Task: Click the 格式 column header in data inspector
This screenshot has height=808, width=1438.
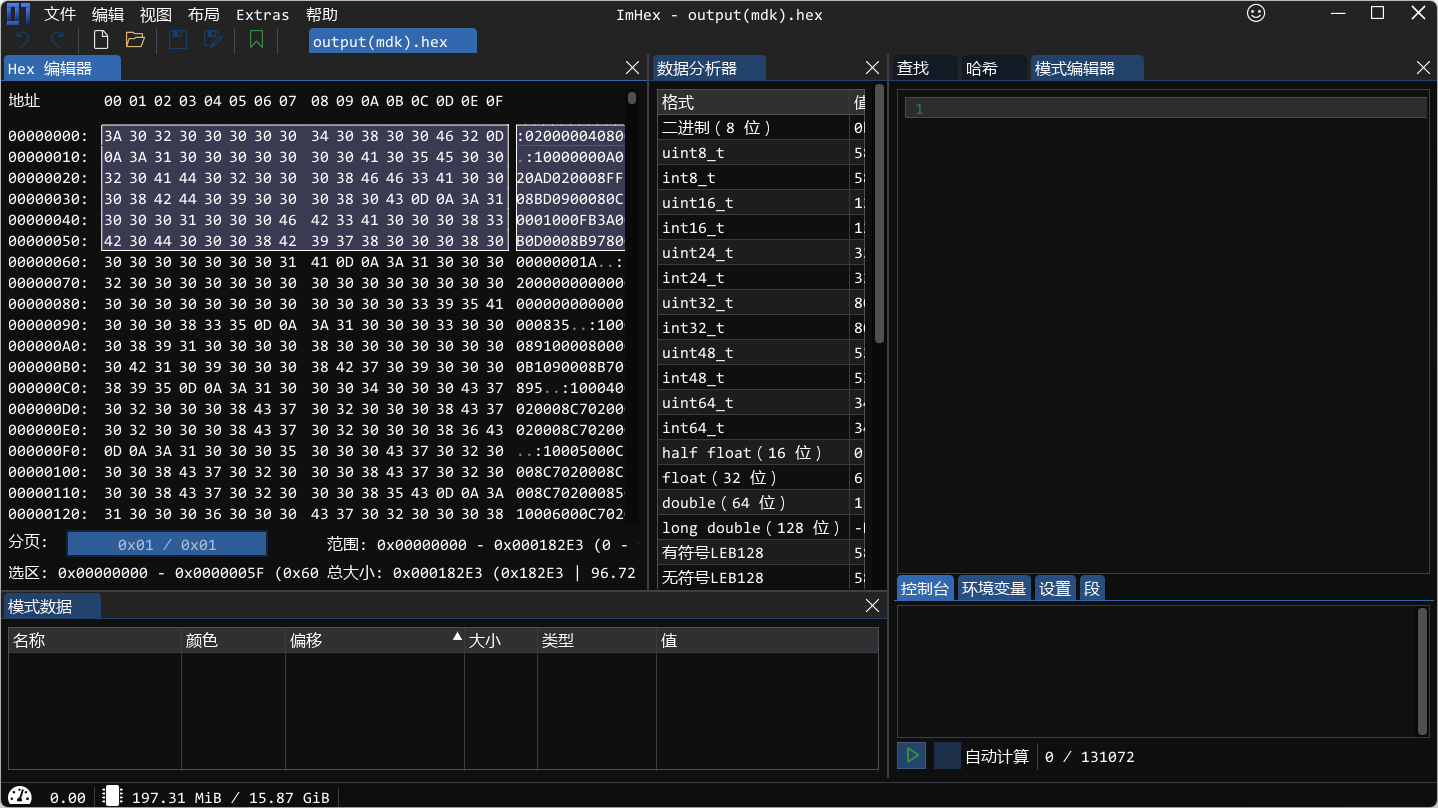Action: click(x=754, y=102)
